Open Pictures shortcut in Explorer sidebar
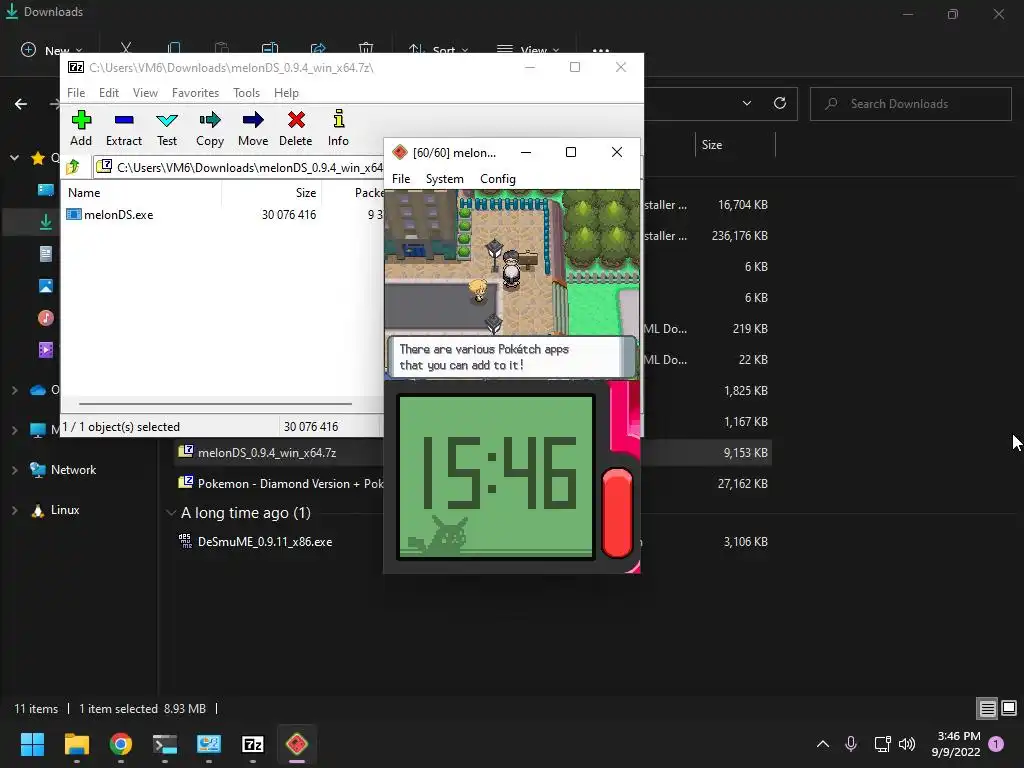Viewport: 1024px width, 768px height. point(46,286)
